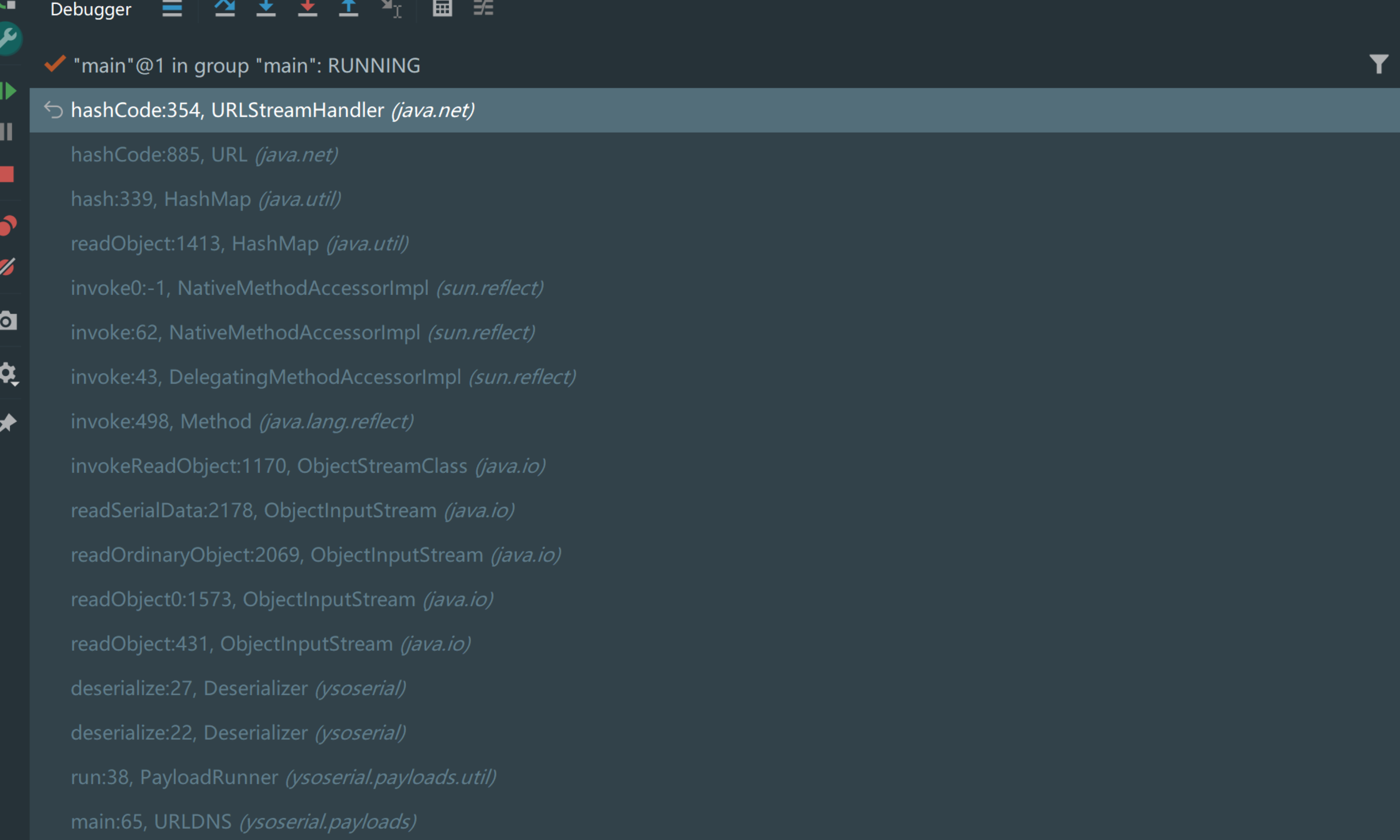The height and width of the screenshot is (840, 1400).
Task: Select frame invoke0:-1, NativeMethodAccessorImpl
Action: tap(715, 288)
